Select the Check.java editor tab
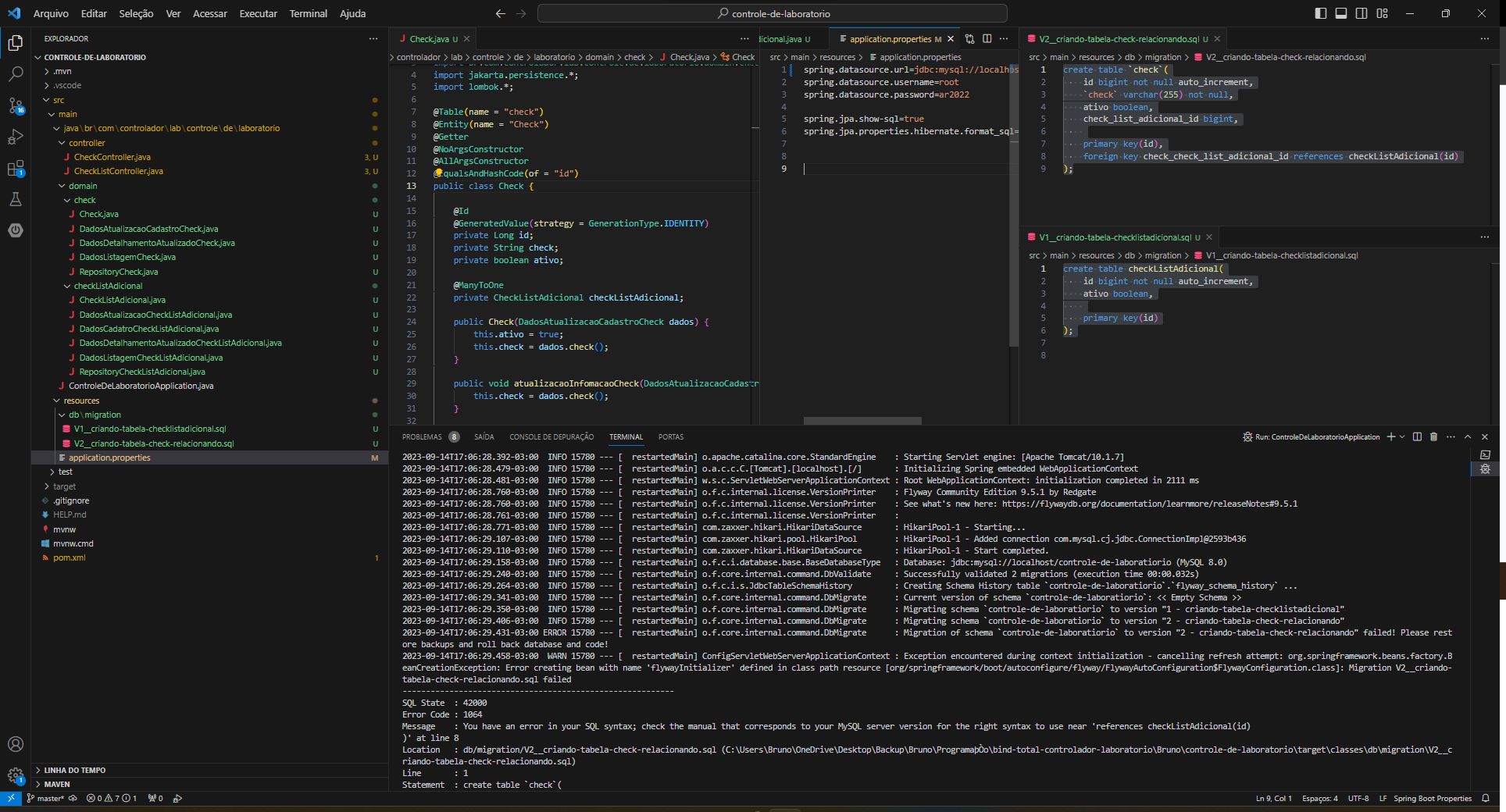1506x812 pixels. [428, 39]
